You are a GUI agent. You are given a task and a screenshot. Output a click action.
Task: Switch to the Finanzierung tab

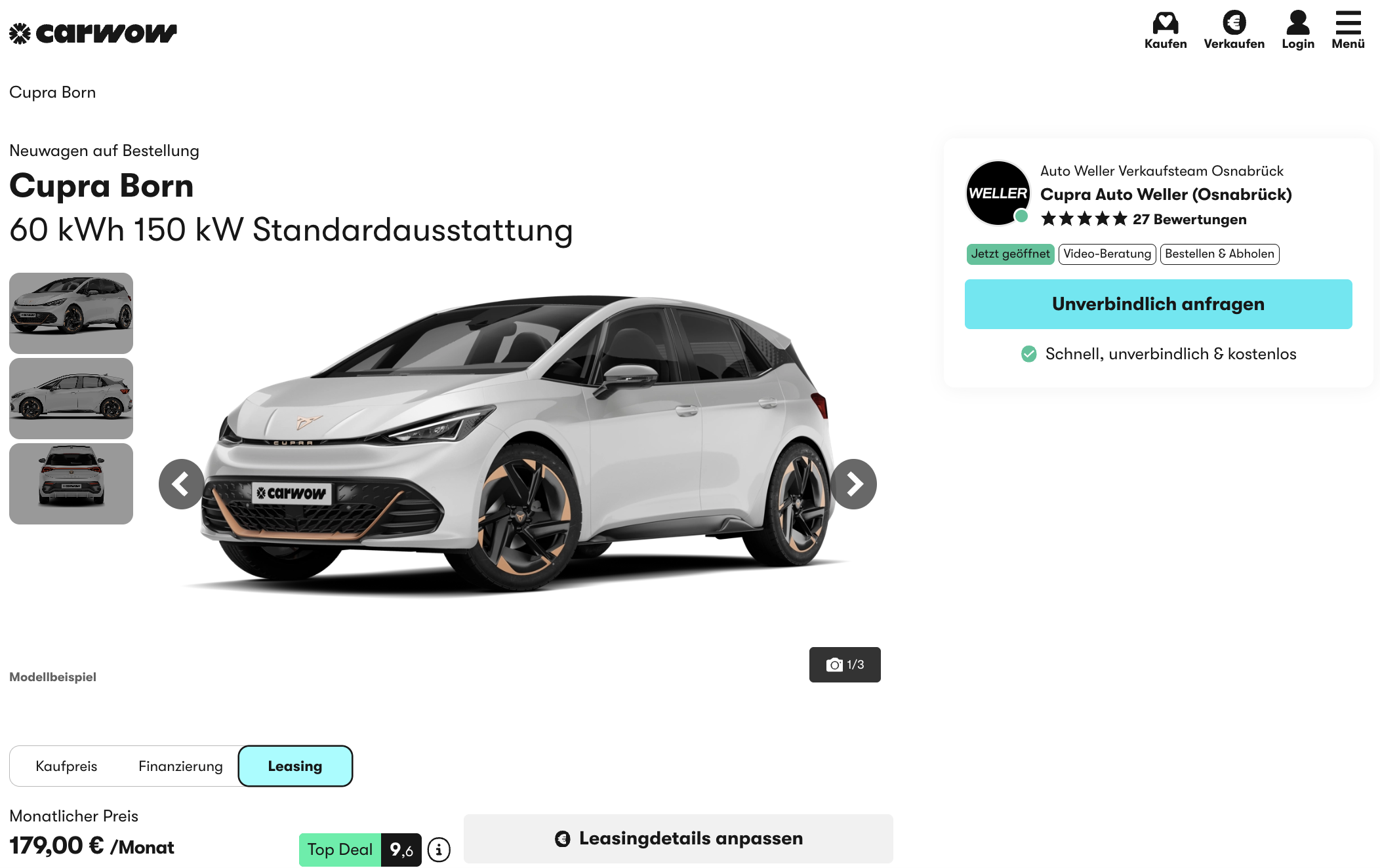tap(180, 766)
